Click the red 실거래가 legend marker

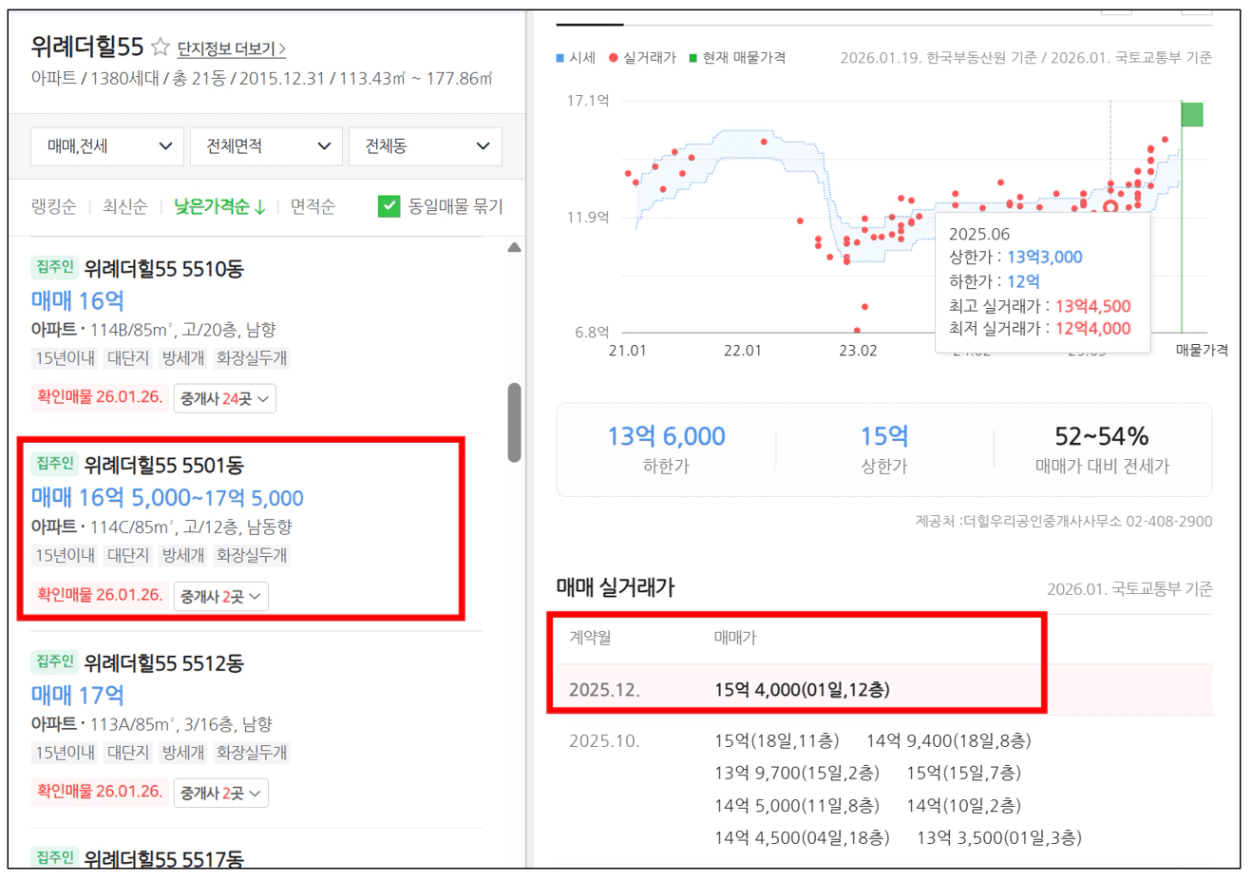point(614,58)
